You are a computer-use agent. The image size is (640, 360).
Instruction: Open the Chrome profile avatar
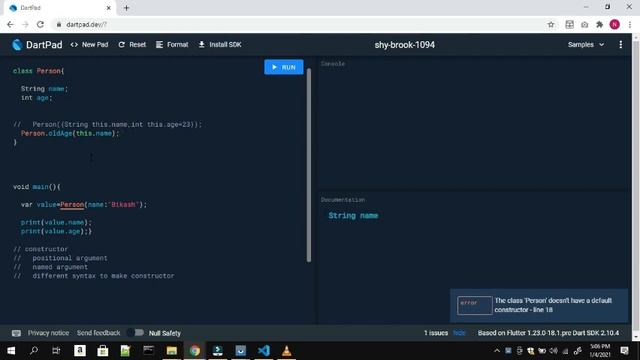(614, 24)
